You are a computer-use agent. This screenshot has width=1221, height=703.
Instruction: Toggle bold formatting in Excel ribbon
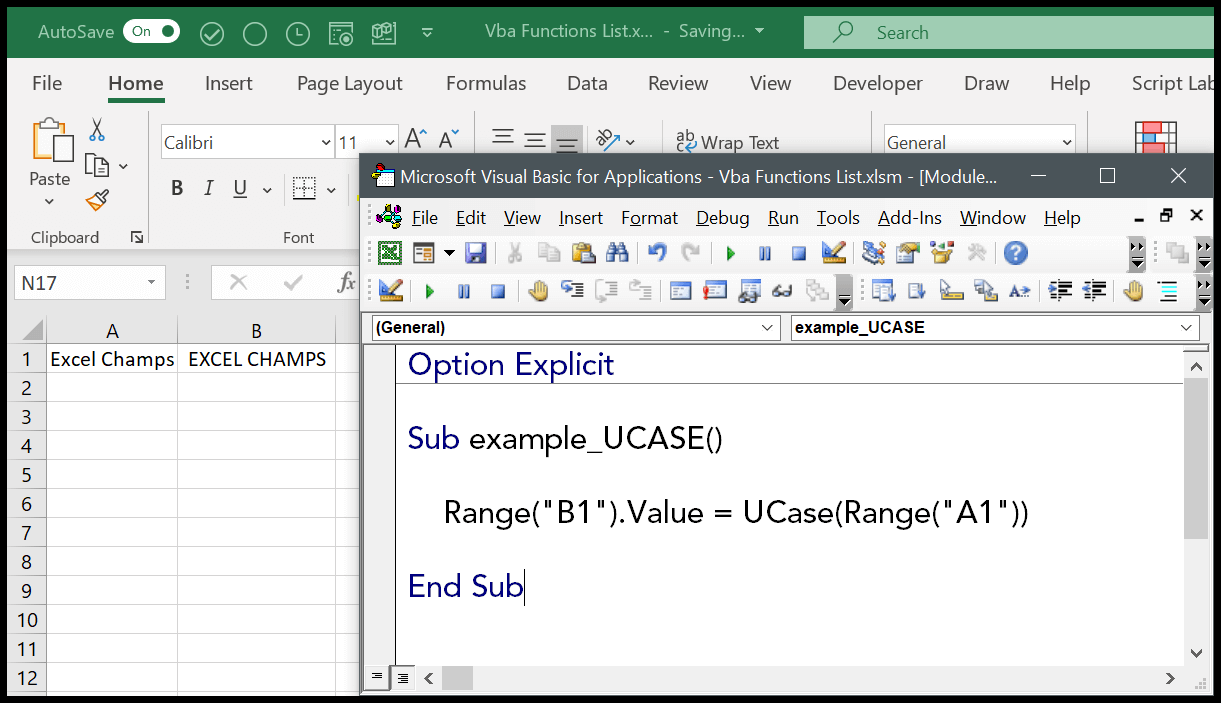click(177, 187)
